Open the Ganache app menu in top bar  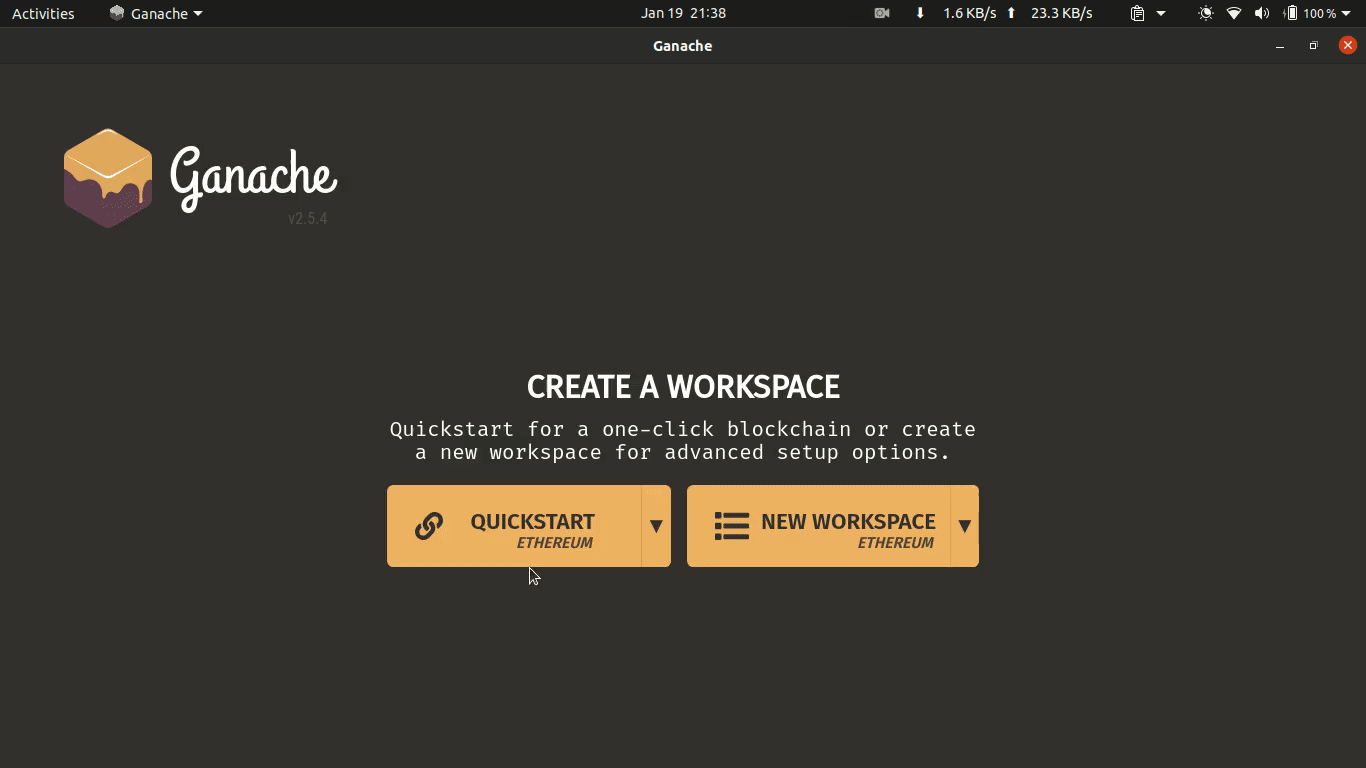156,13
